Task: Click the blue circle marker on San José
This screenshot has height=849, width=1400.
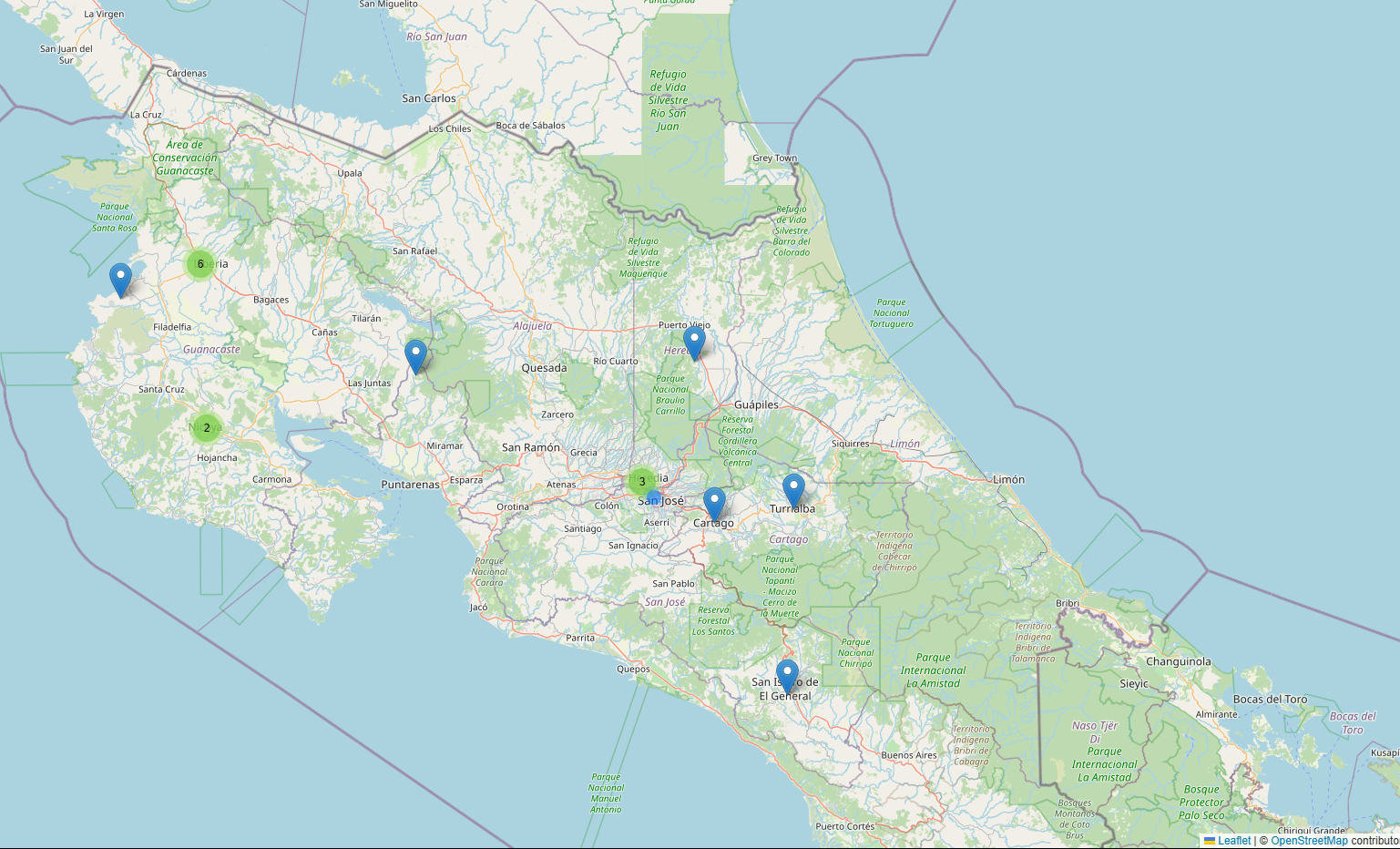Action: 653,498
